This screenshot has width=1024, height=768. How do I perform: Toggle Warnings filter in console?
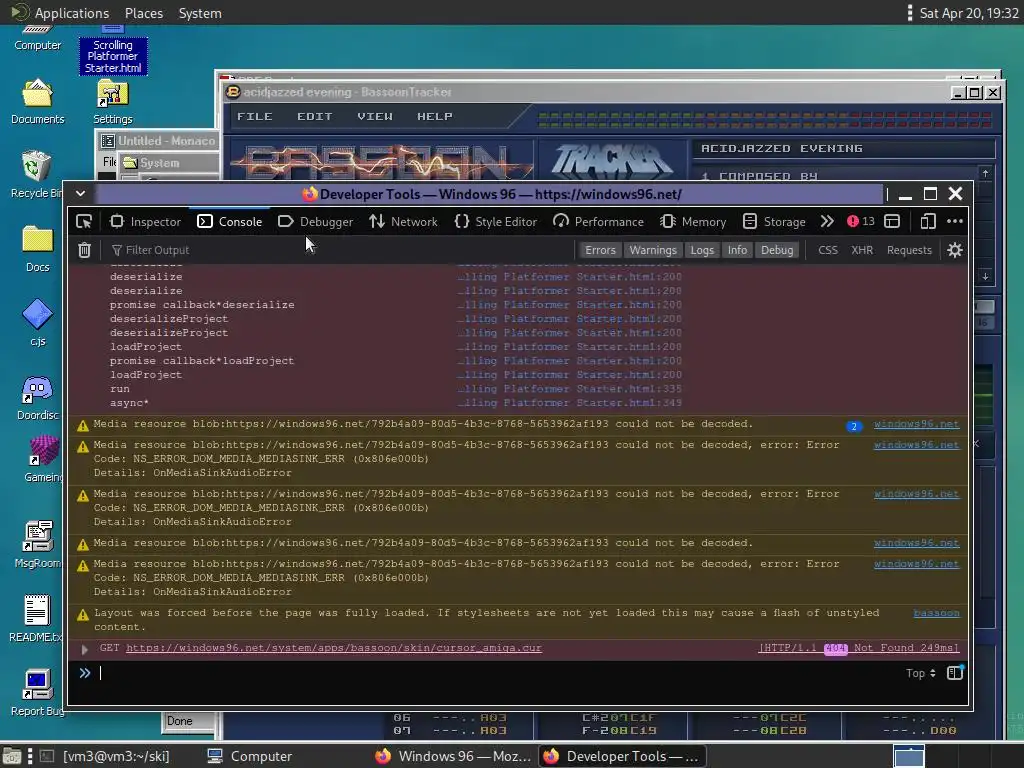[653, 250]
